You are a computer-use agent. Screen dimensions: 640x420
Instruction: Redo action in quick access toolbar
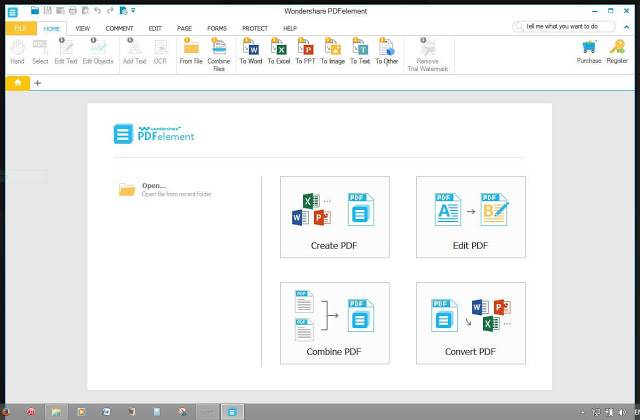[110, 11]
